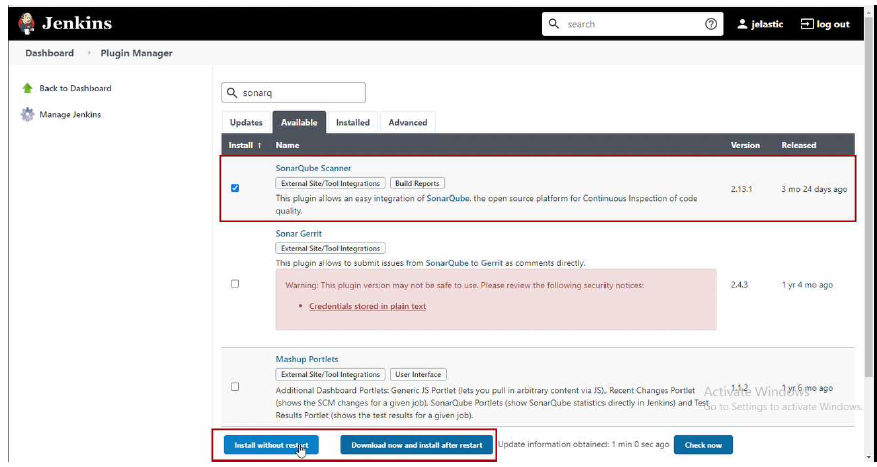Click the Version column header
Viewport: 877px width, 467px height.
click(x=745, y=145)
